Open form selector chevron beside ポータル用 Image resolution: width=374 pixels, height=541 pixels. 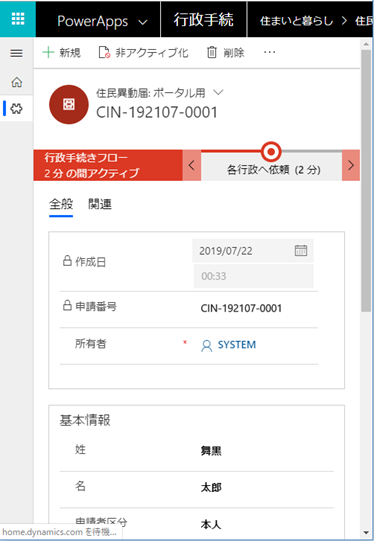tap(218, 92)
